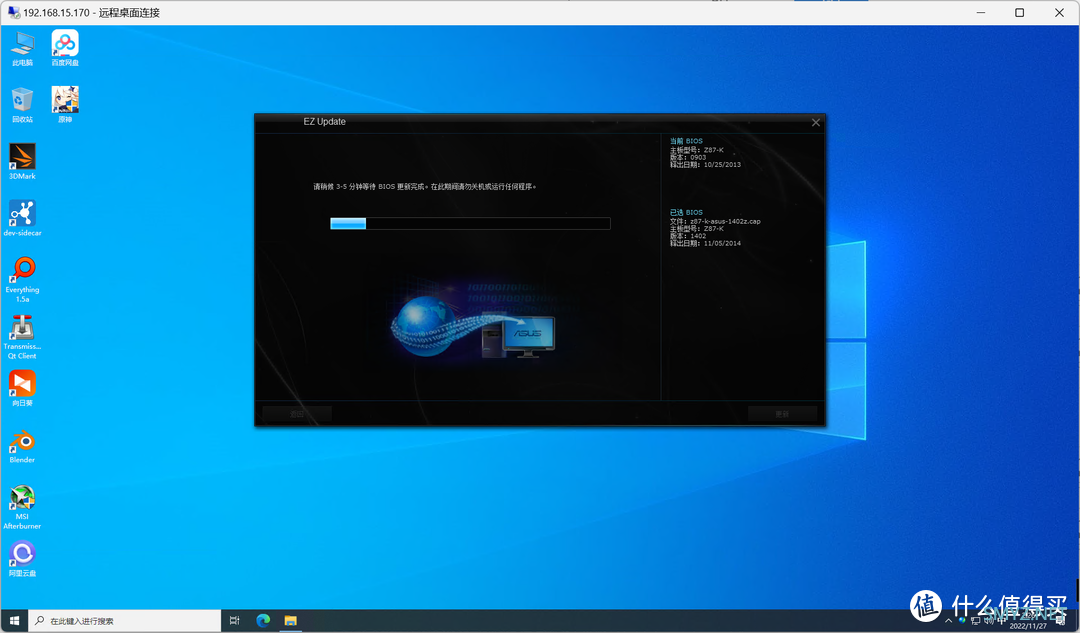Open the Windows Start menu
Screen dimensions: 1080x633
(x=14, y=621)
